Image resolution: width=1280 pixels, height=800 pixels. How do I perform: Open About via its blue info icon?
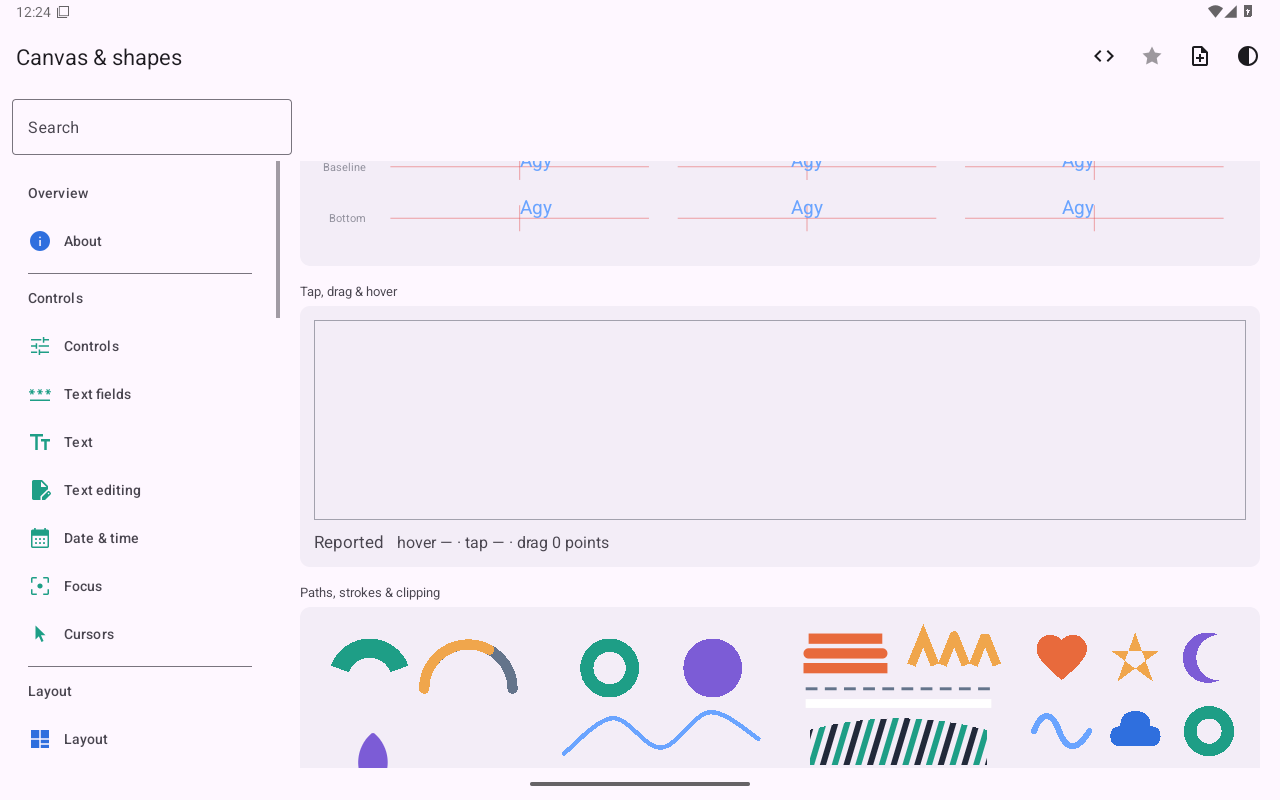[x=40, y=241]
